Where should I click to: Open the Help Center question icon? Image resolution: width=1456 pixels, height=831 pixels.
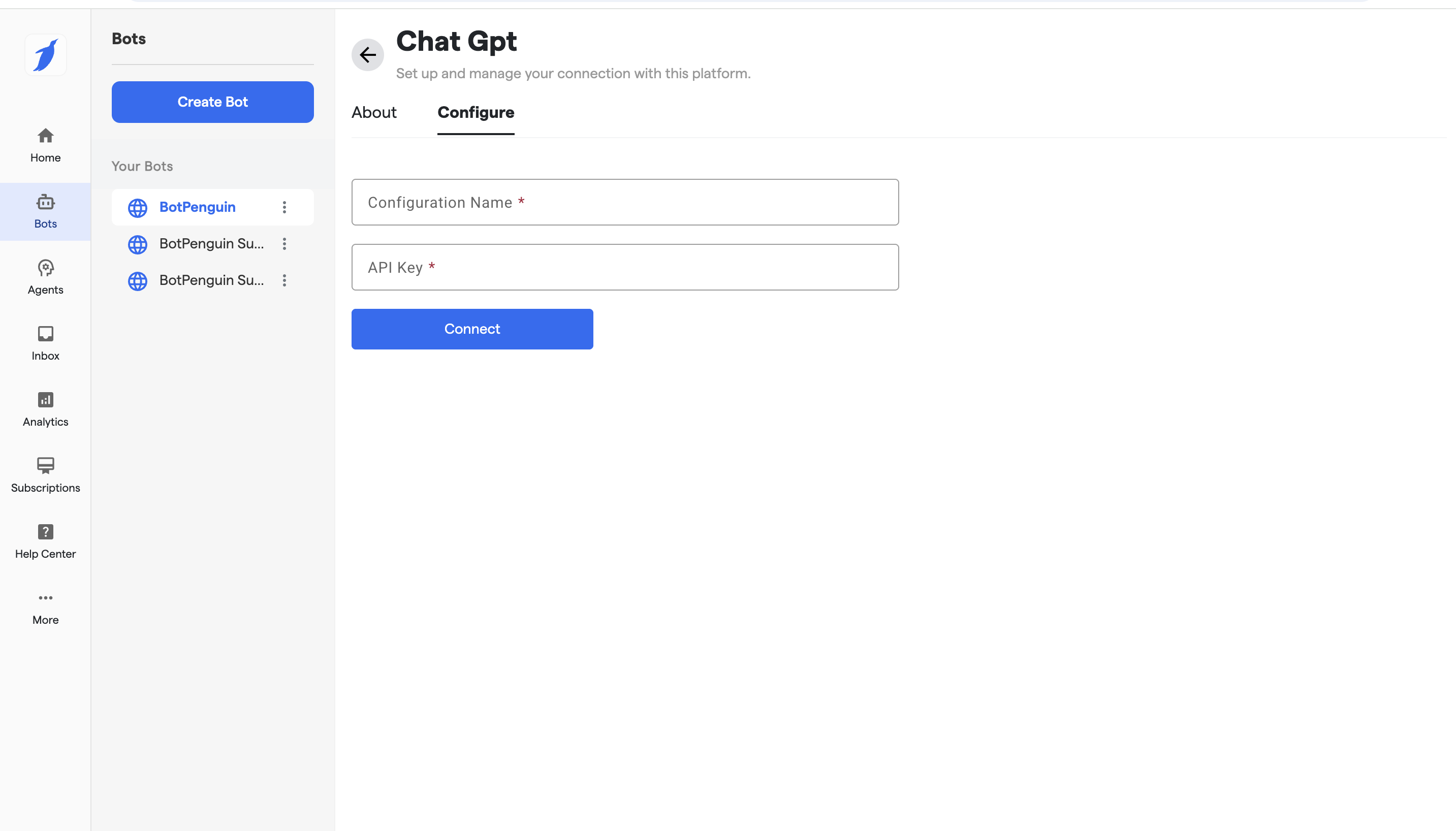(46, 532)
